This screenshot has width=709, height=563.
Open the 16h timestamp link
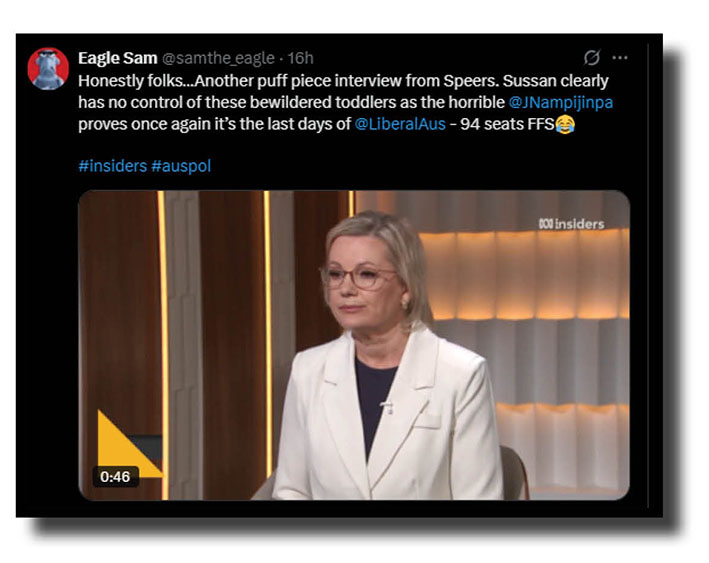(x=300, y=58)
